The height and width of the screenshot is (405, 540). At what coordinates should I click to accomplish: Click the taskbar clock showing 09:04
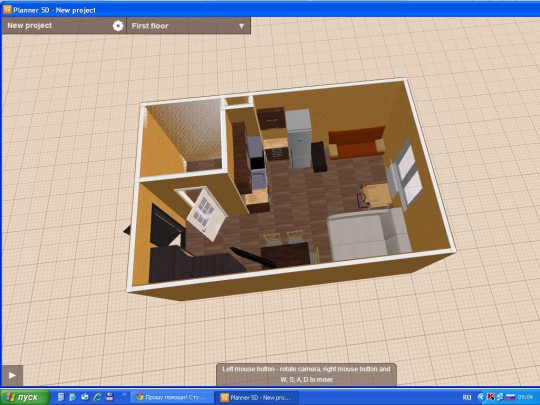[x=525, y=397]
